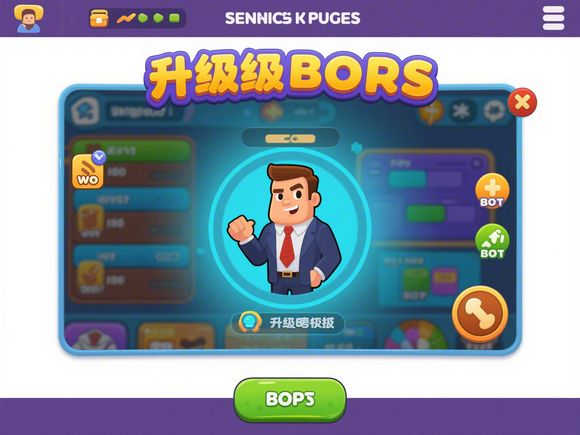Open the orange briefcase icon
Viewport: 580px width, 435px height.
pyautogui.click(x=99, y=18)
